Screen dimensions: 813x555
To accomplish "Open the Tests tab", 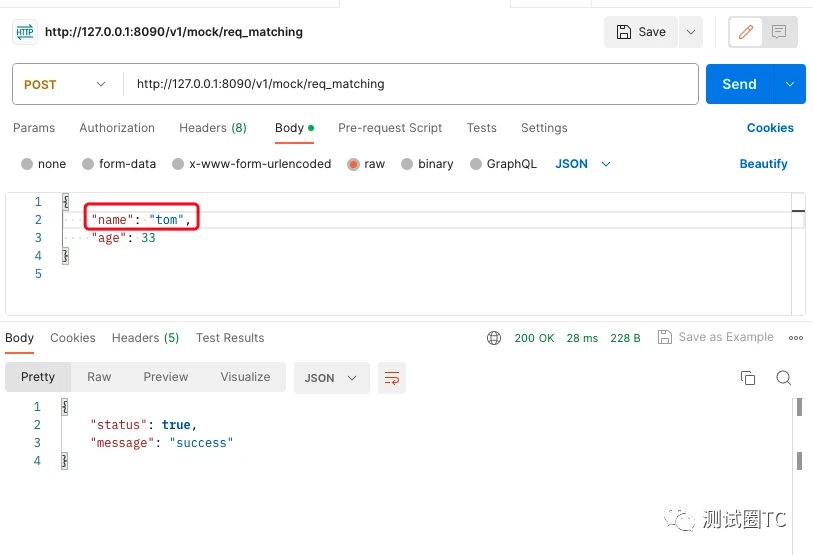I will pyautogui.click(x=482, y=128).
